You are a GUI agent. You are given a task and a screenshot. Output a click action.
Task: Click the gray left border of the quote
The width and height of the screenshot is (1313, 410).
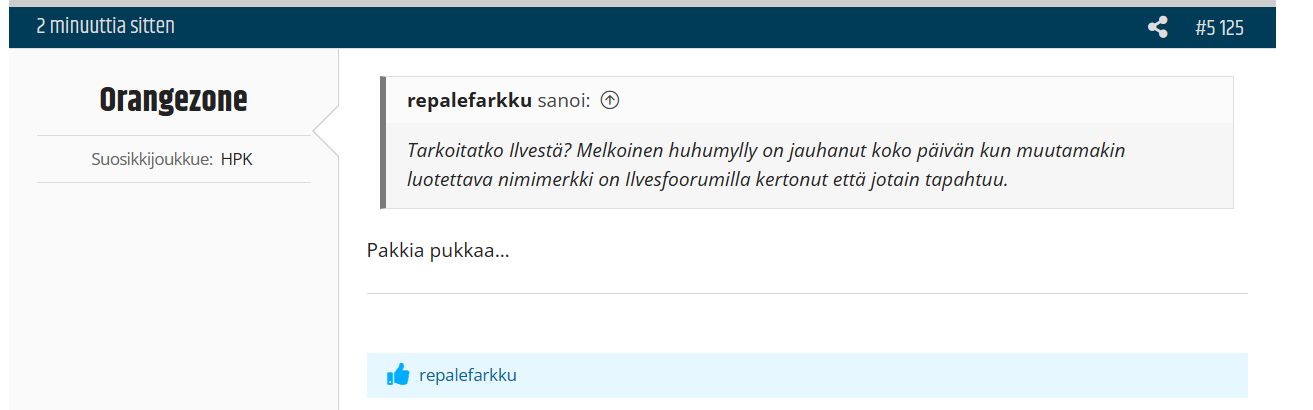tap(383, 142)
